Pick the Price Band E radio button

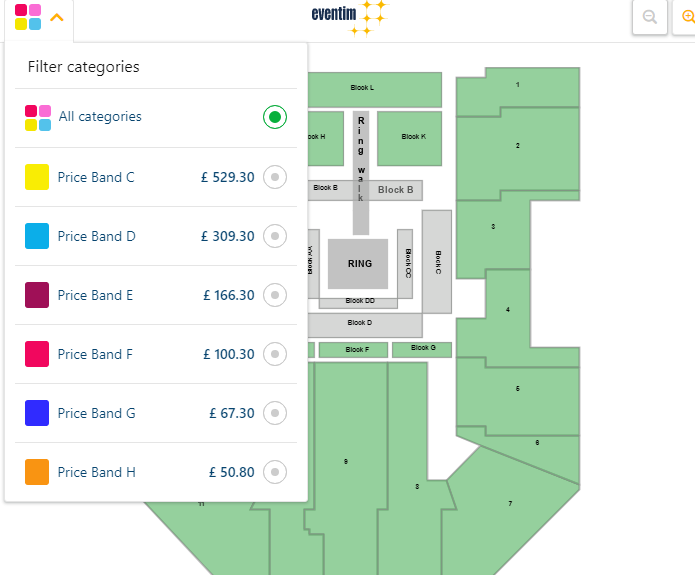275,295
